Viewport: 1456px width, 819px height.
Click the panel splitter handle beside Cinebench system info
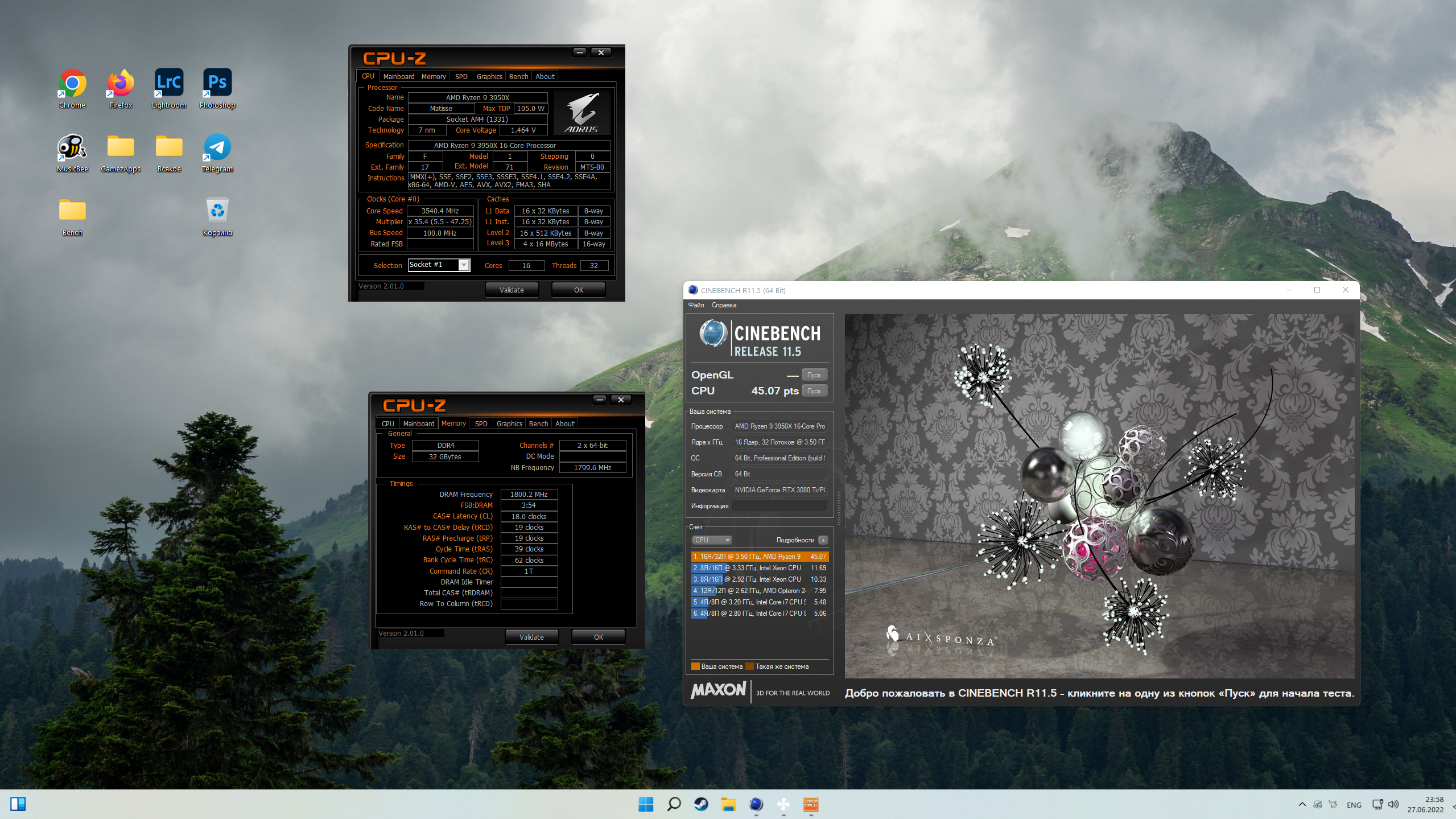point(839,507)
